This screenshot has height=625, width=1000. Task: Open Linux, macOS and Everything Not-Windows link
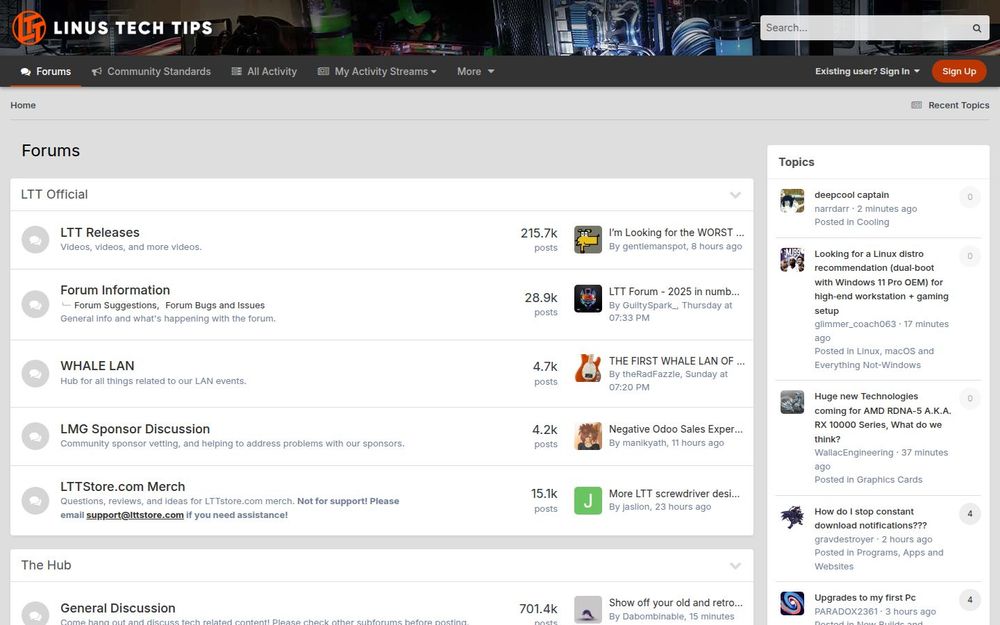pyautogui.click(x=874, y=358)
